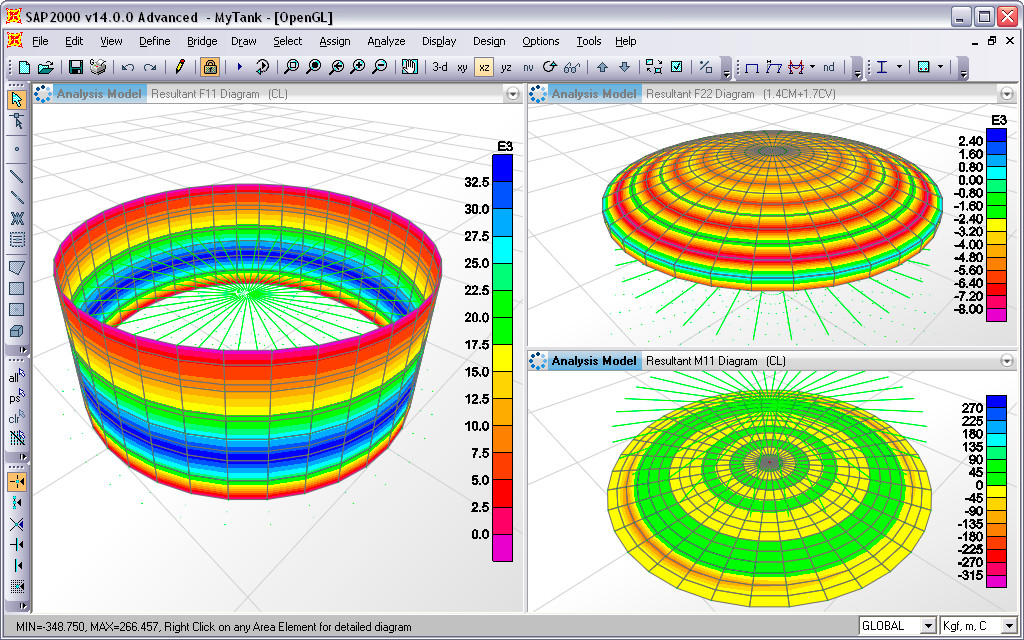Switch to the 3-d view
The width and height of the screenshot is (1024, 640).
[x=439, y=67]
